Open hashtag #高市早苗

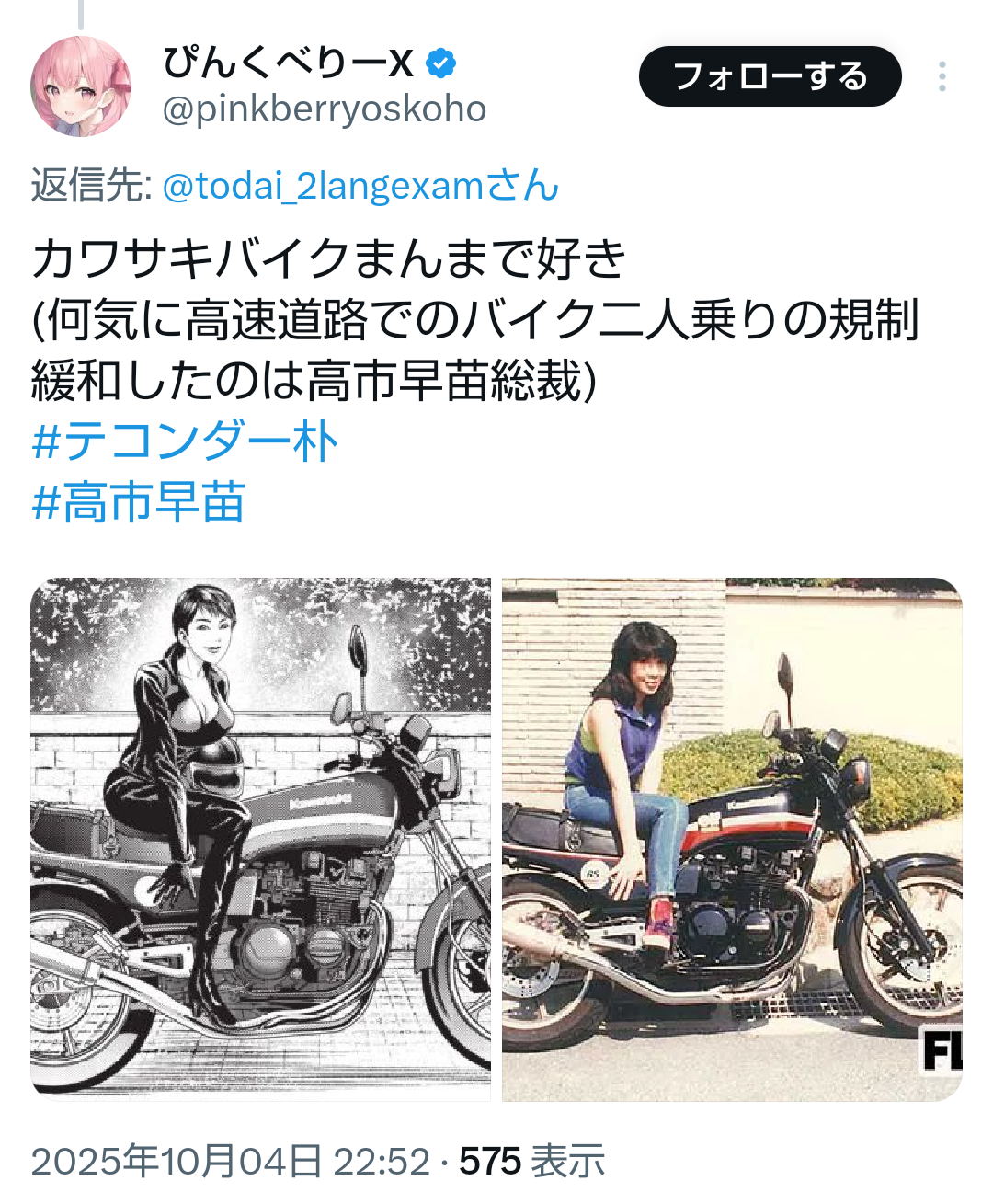tap(138, 502)
